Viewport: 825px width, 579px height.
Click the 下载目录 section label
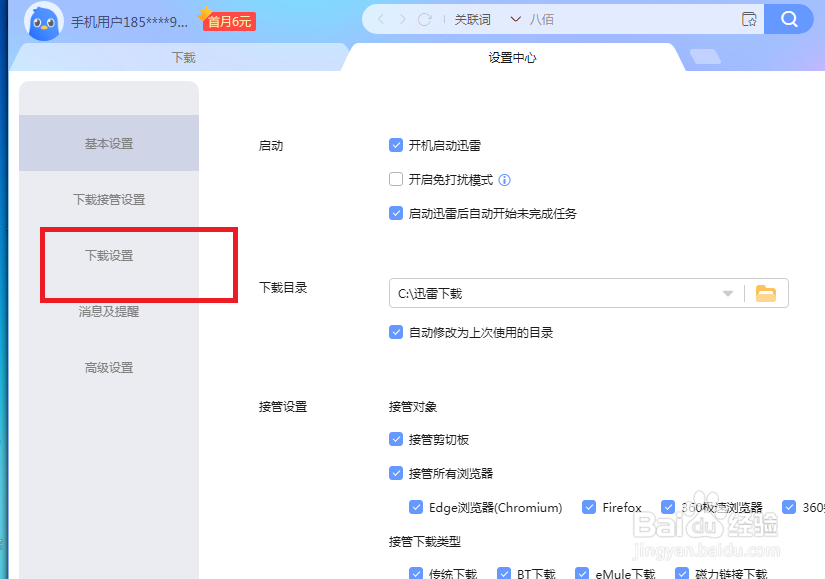click(x=283, y=287)
